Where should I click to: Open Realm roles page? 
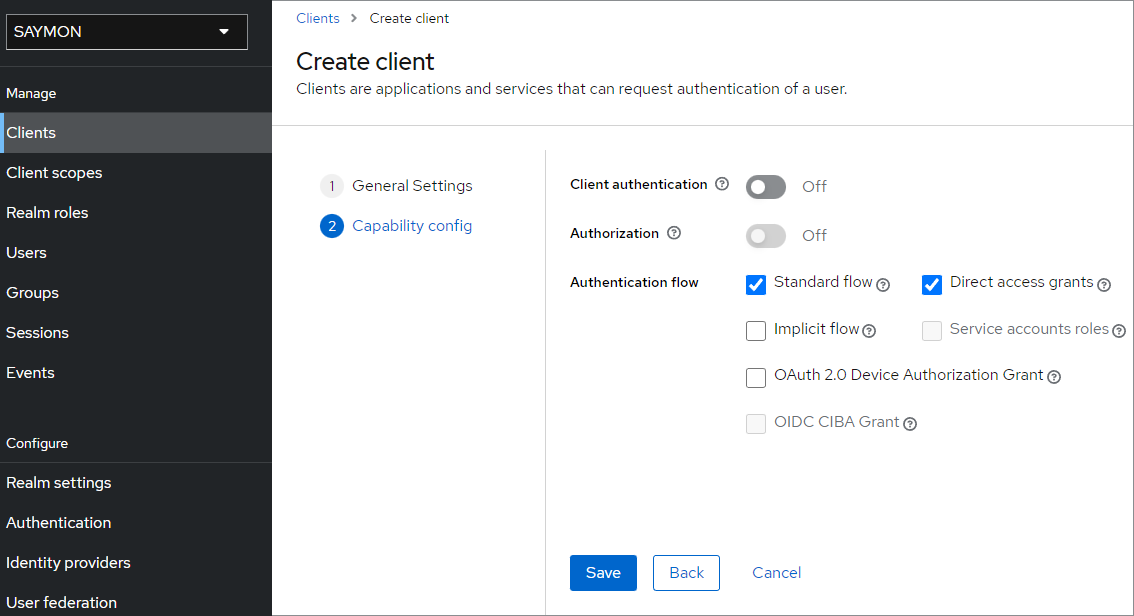136,213
